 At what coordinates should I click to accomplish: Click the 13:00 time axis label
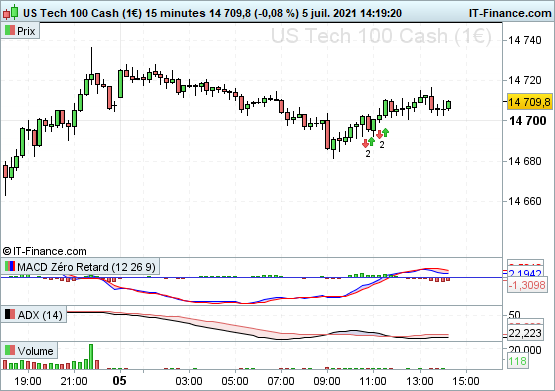(419, 381)
